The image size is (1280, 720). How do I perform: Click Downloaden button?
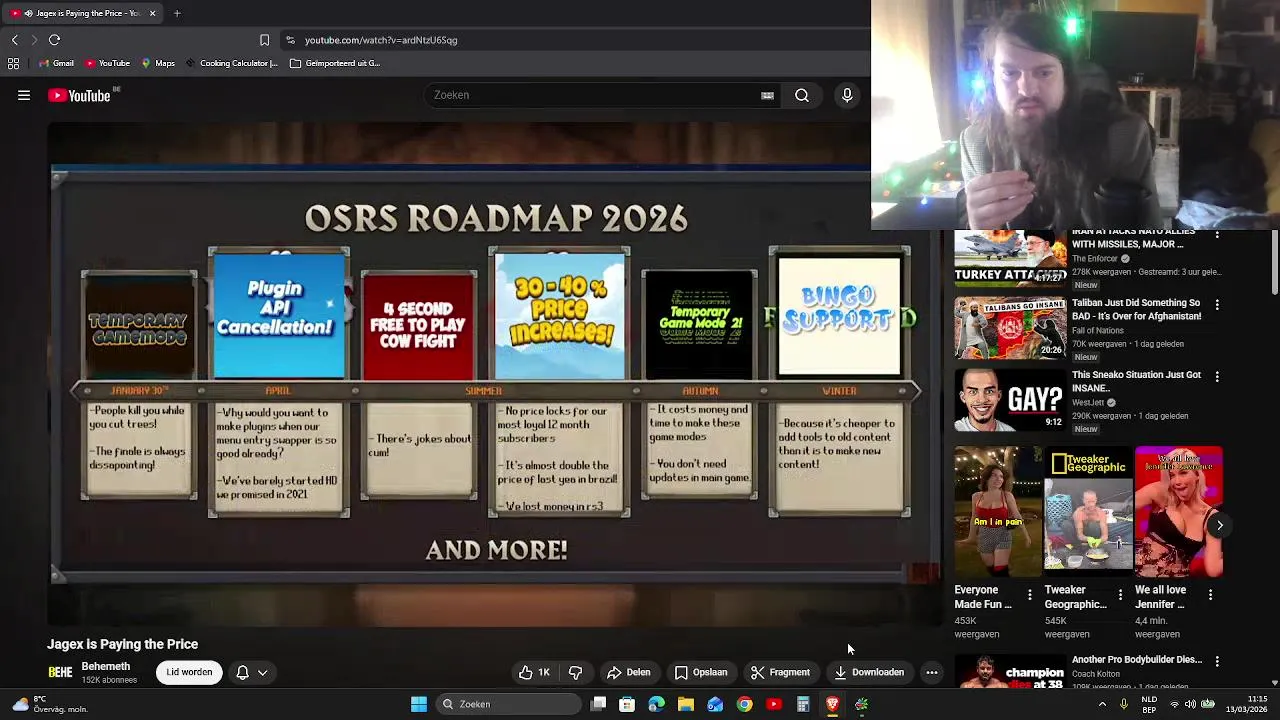click(x=869, y=672)
